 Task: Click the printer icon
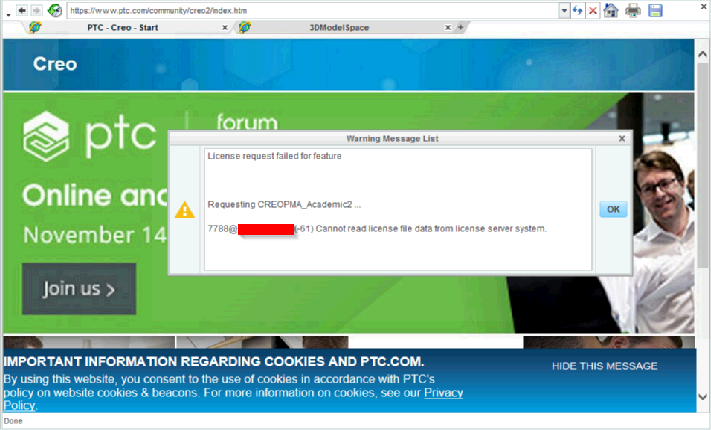pyautogui.click(x=633, y=10)
